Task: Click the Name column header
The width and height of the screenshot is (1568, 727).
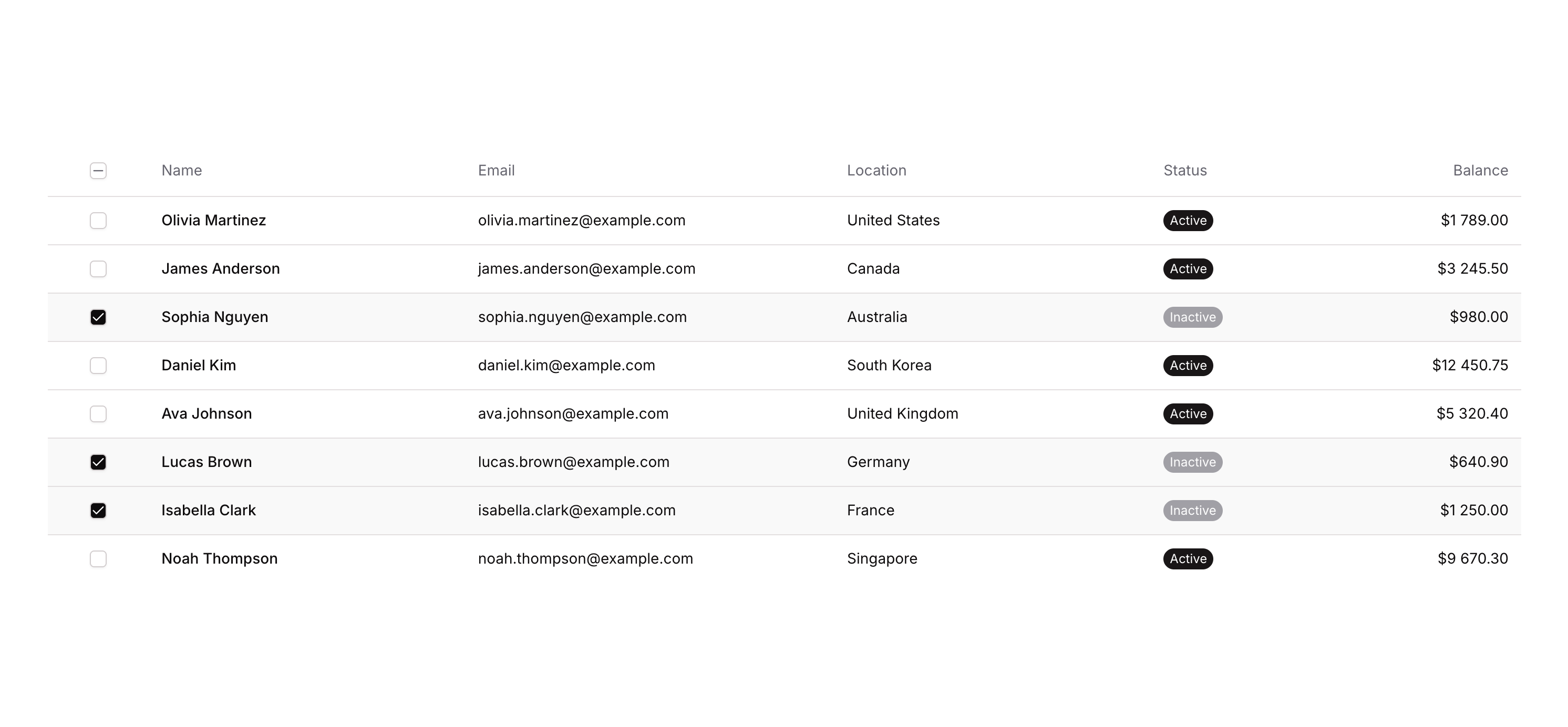Action: pos(181,170)
